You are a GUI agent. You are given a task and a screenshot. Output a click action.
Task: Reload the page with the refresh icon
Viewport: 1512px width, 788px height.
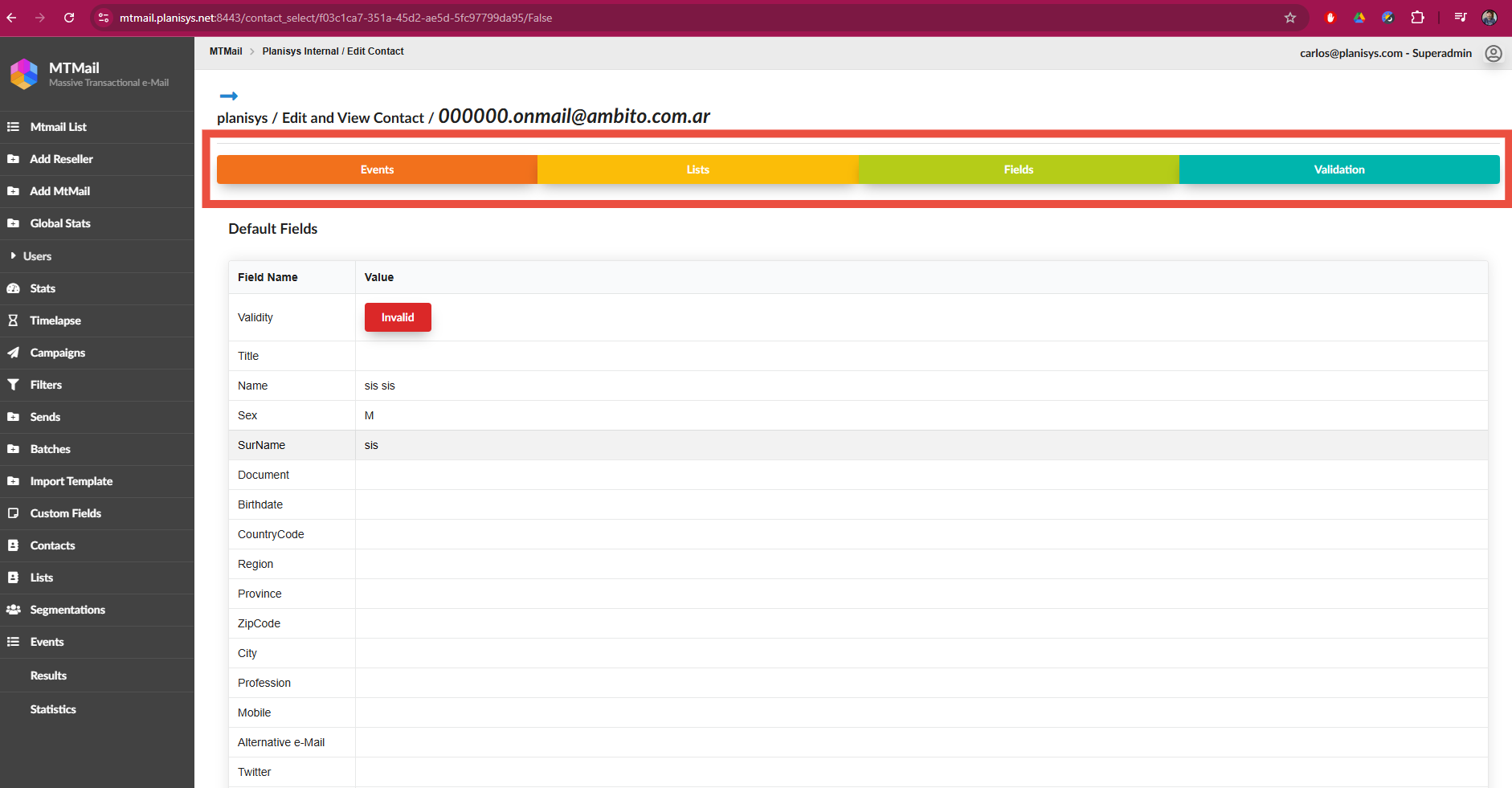tap(69, 18)
